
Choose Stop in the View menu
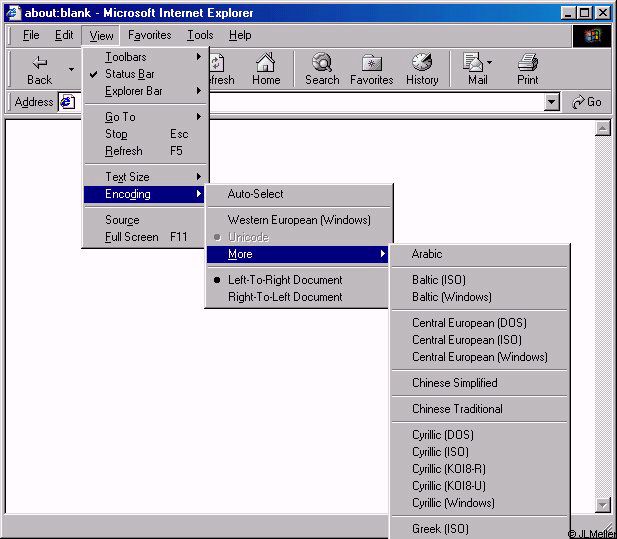coord(145,134)
